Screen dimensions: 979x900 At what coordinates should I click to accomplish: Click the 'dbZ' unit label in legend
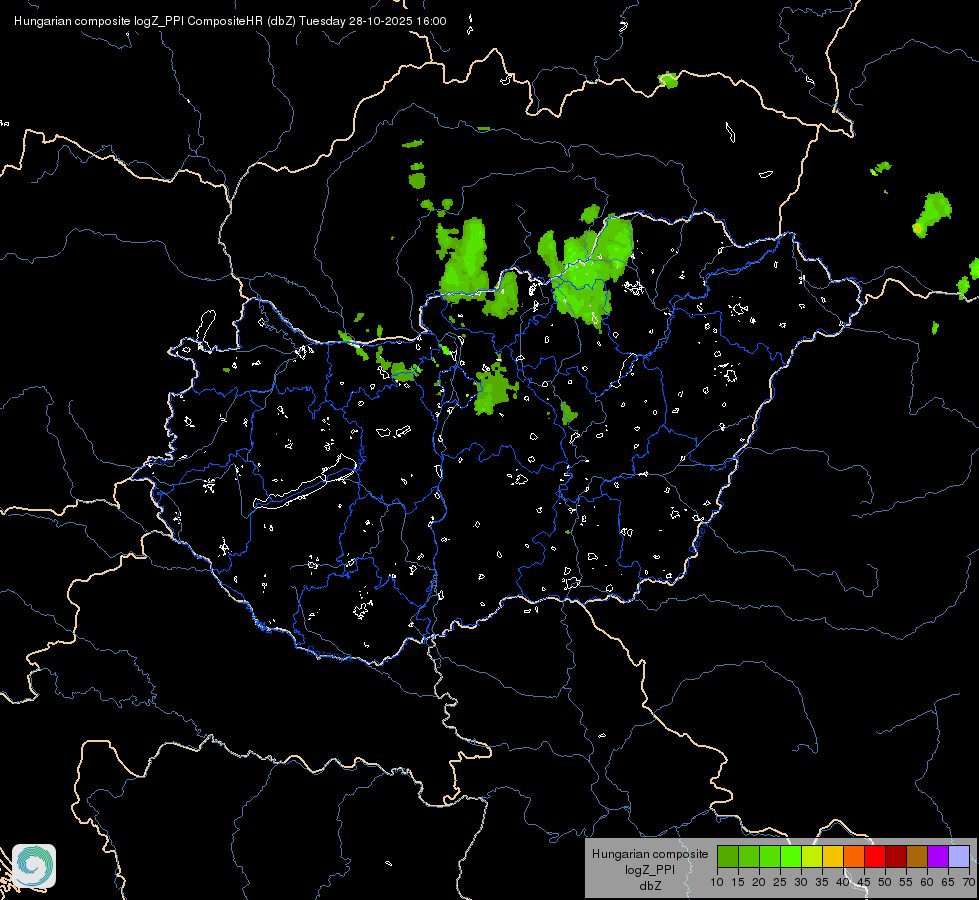650,886
